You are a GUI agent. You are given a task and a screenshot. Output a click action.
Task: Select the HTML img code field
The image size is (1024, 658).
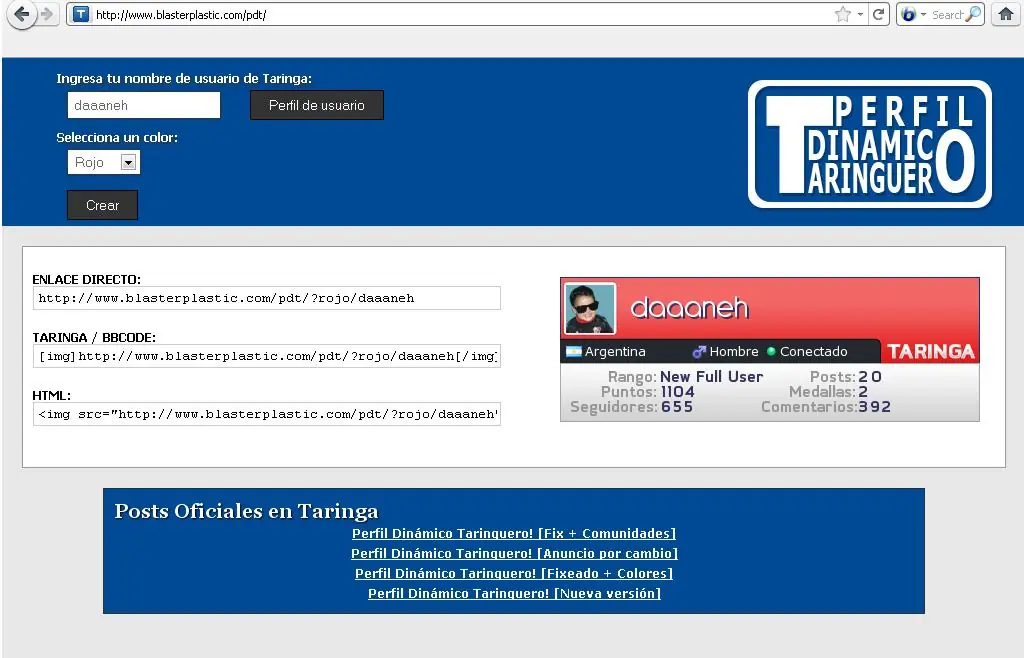coord(266,415)
